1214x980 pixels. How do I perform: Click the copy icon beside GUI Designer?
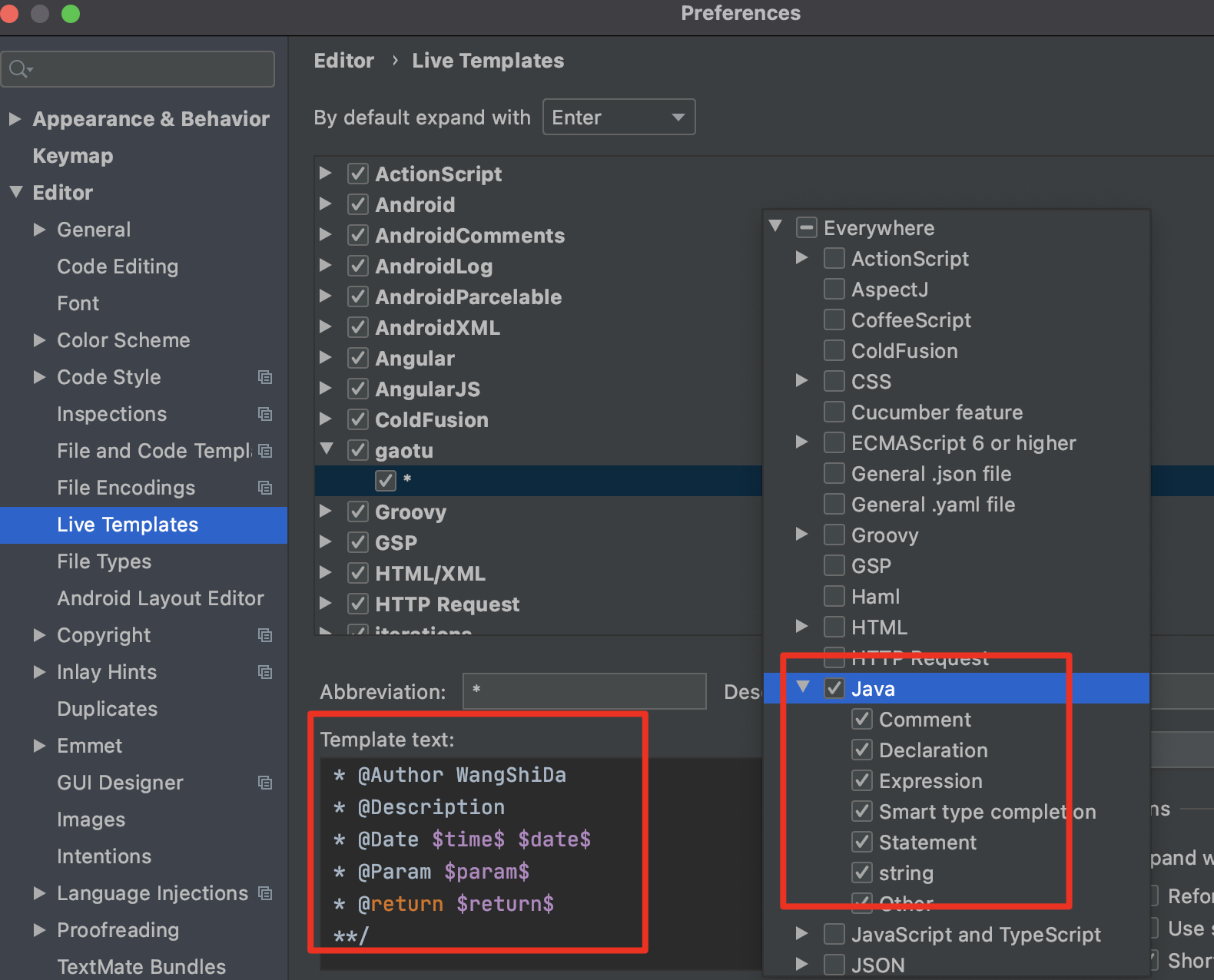(265, 783)
